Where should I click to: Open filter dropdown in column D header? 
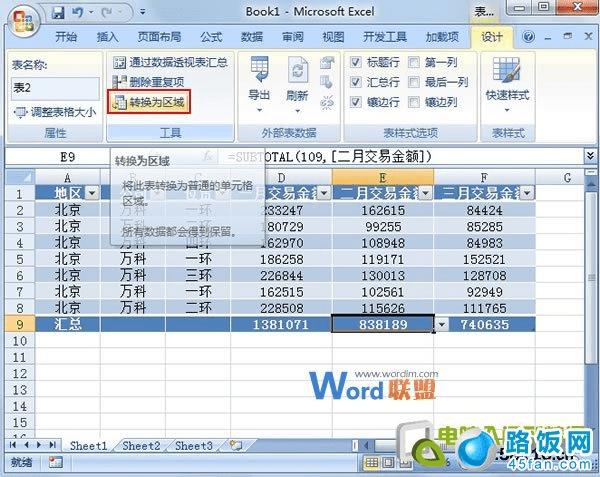click(324, 193)
